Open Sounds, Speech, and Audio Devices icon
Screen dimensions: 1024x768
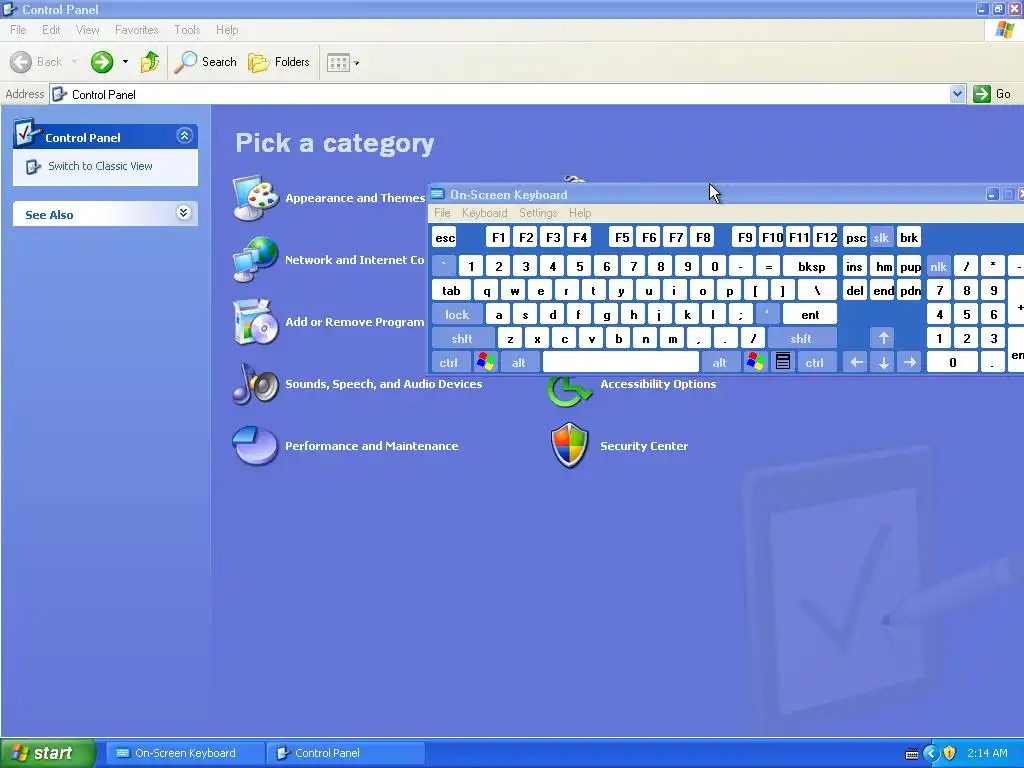click(255, 384)
